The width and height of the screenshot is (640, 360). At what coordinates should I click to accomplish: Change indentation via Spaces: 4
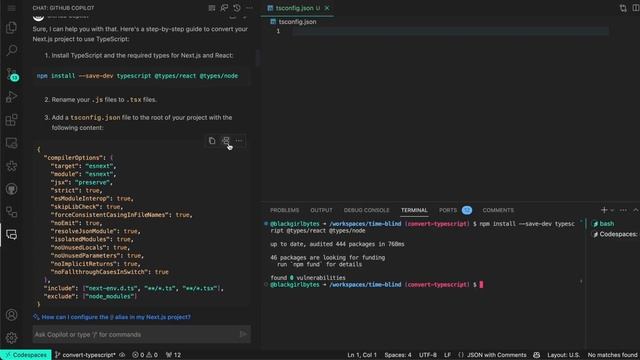398,355
